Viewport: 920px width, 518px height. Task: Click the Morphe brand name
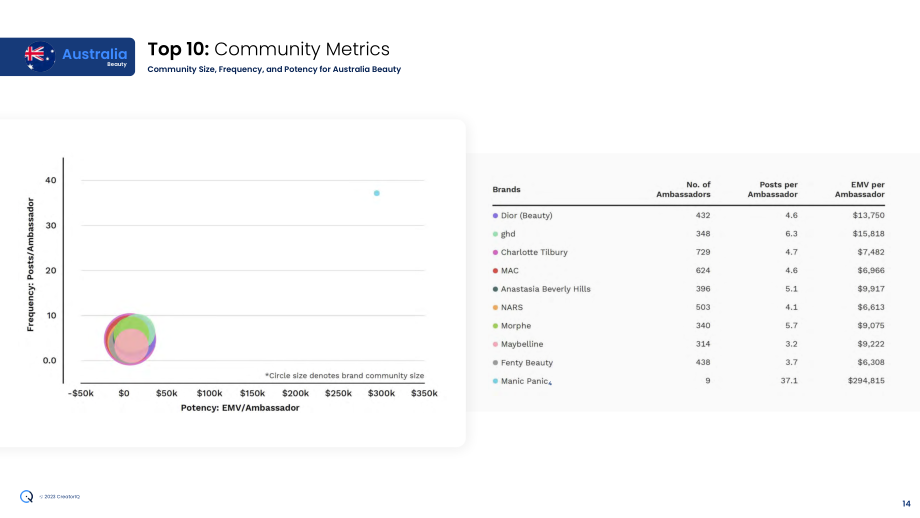(516, 326)
